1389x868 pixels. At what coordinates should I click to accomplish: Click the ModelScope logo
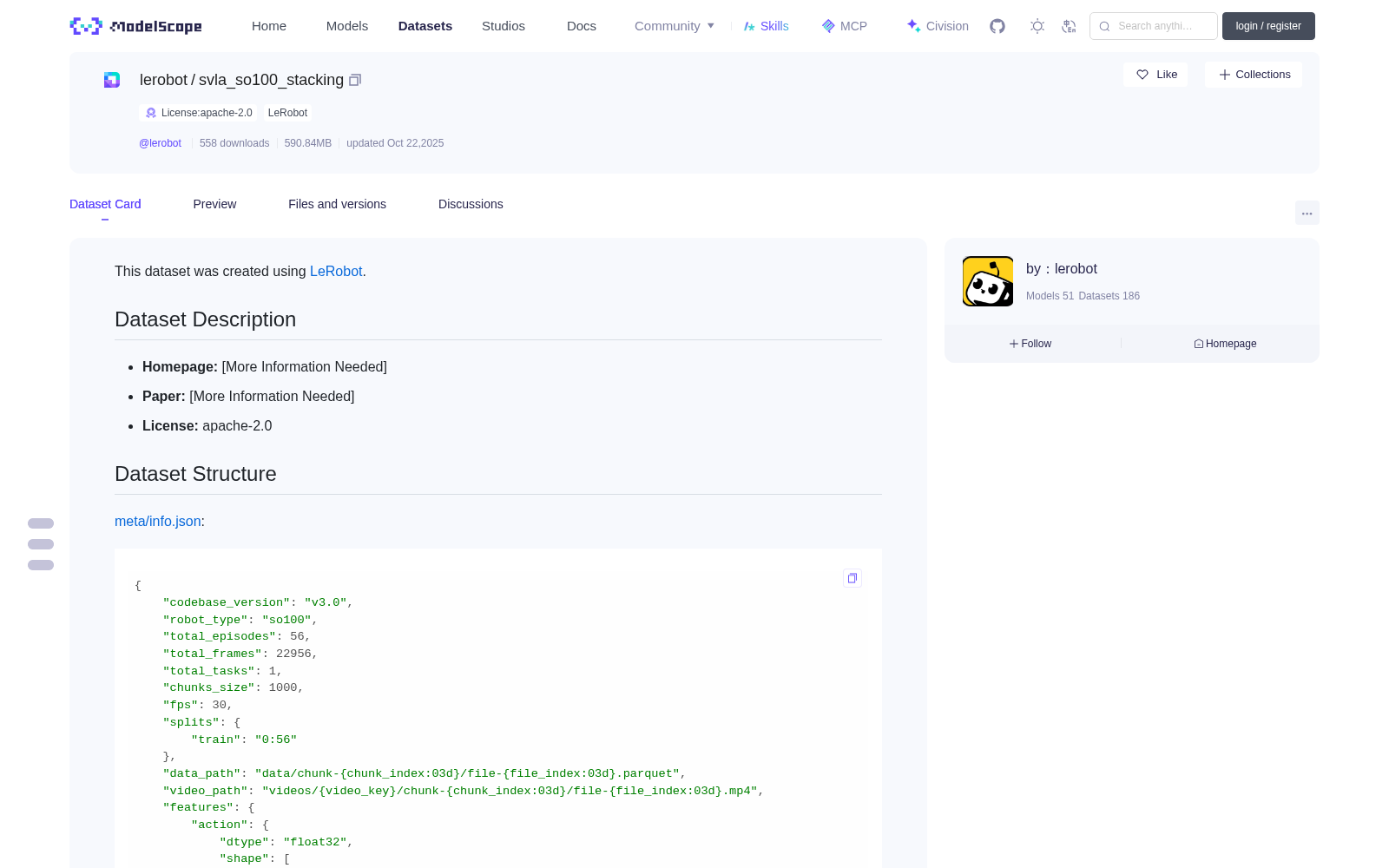(136, 26)
